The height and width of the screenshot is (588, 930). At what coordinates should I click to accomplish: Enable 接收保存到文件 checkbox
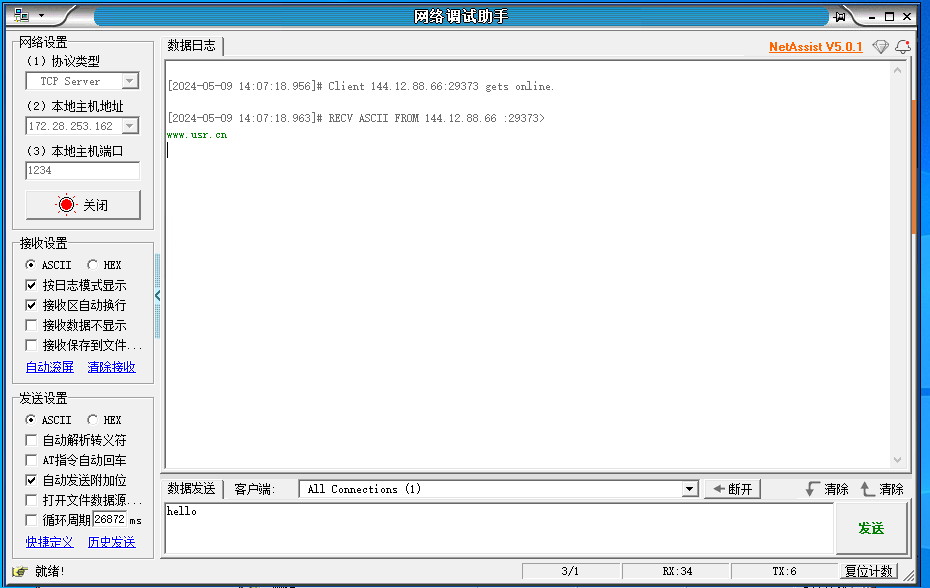point(31,345)
